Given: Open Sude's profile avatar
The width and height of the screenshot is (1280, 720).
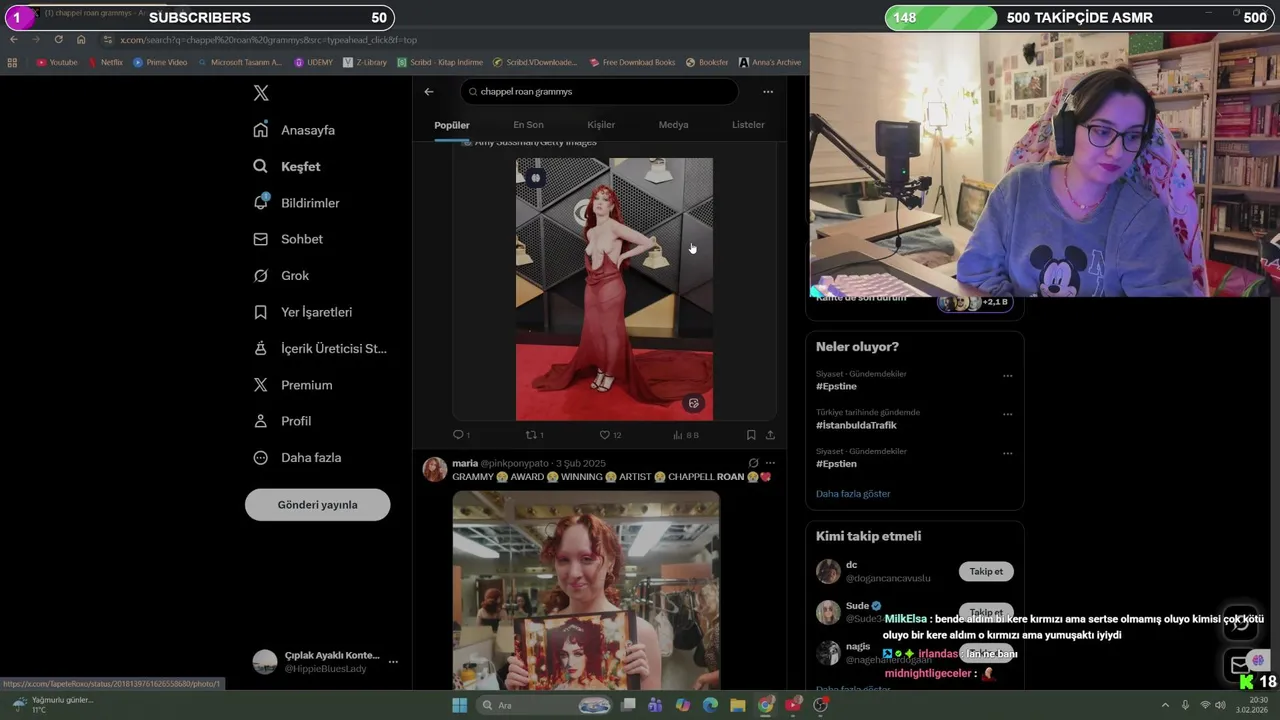Looking at the screenshot, I should tap(828, 612).
